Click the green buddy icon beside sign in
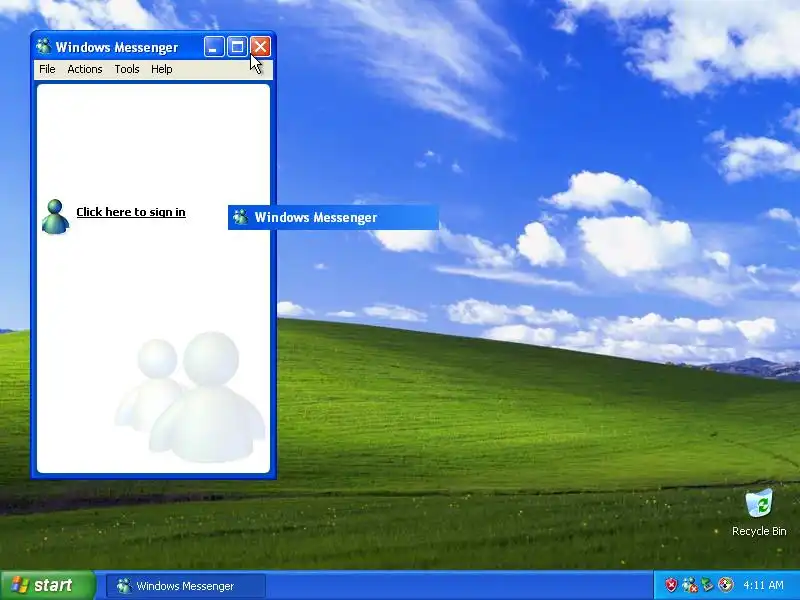 point(55,217)
